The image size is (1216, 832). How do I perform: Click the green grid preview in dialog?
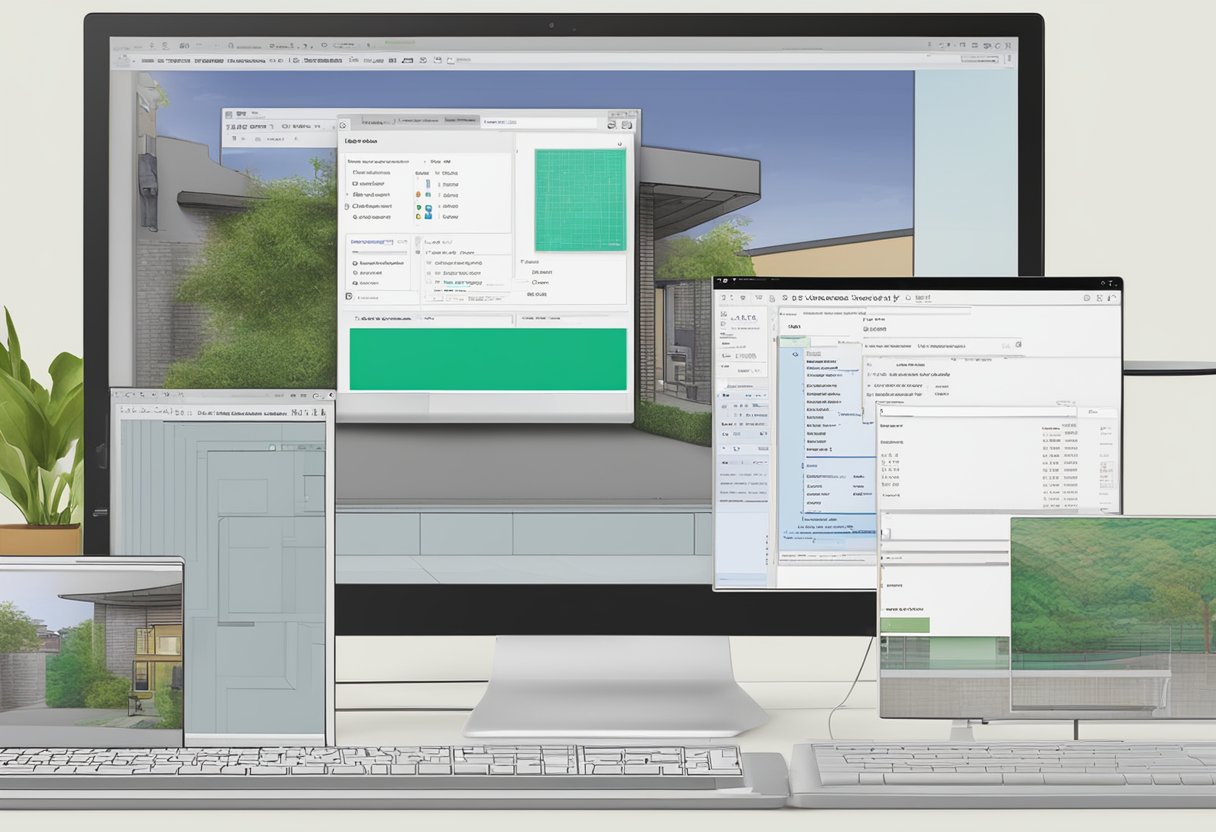pyautogui.click(x=579, y=200)
